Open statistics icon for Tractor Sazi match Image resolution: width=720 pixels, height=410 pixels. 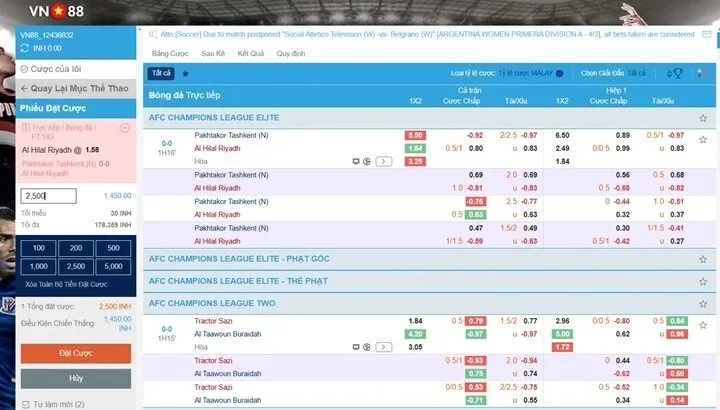[x=367, y=347]
